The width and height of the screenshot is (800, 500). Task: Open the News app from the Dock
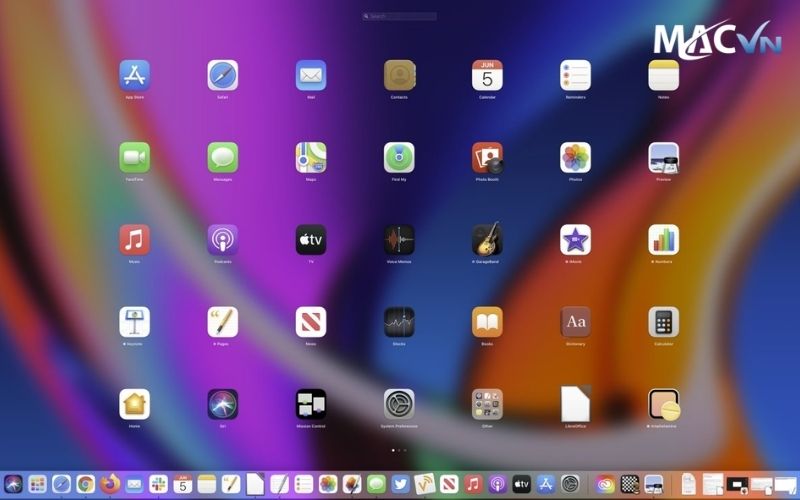click(449, 484)
